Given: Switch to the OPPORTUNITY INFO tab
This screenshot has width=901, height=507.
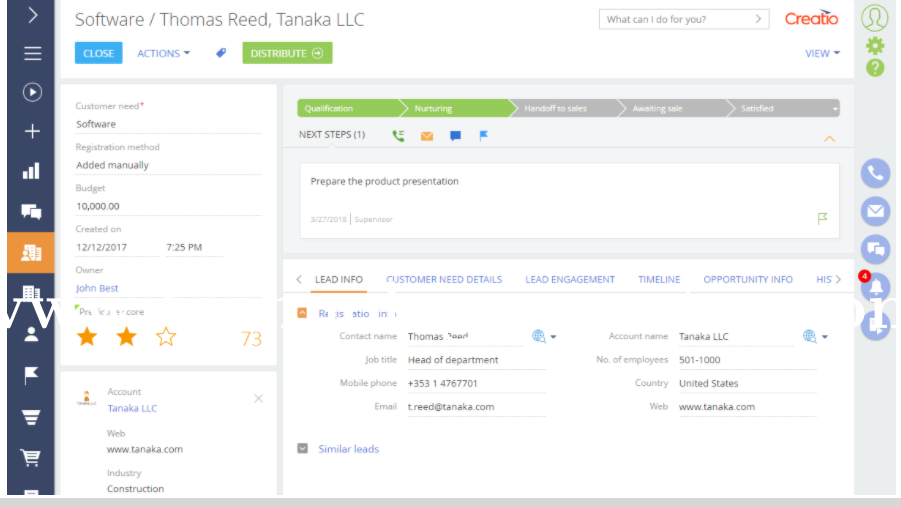Looking at the screenshot, I should click(748, 279).
